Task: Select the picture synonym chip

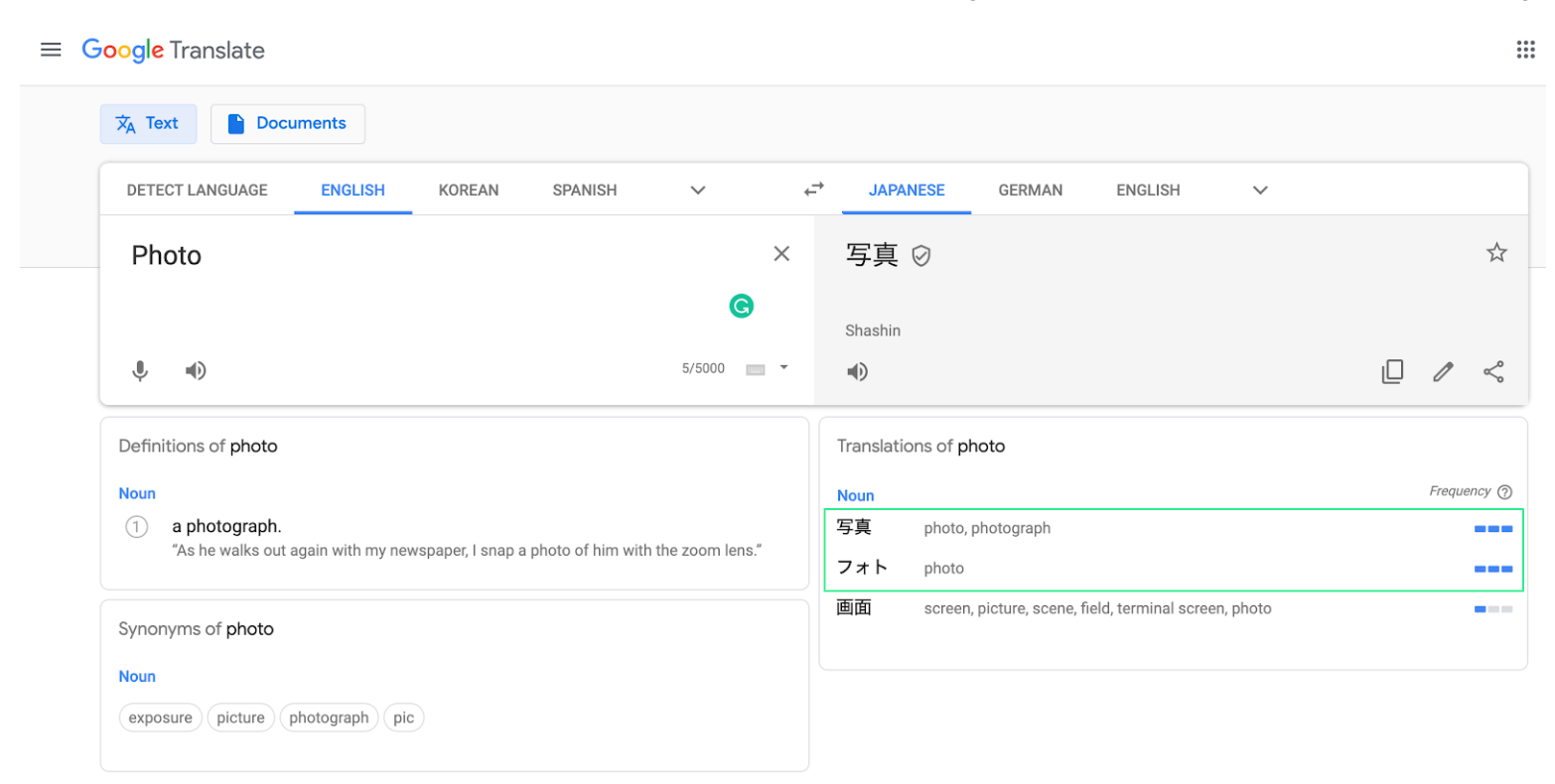Action: [x=241, y=718]
